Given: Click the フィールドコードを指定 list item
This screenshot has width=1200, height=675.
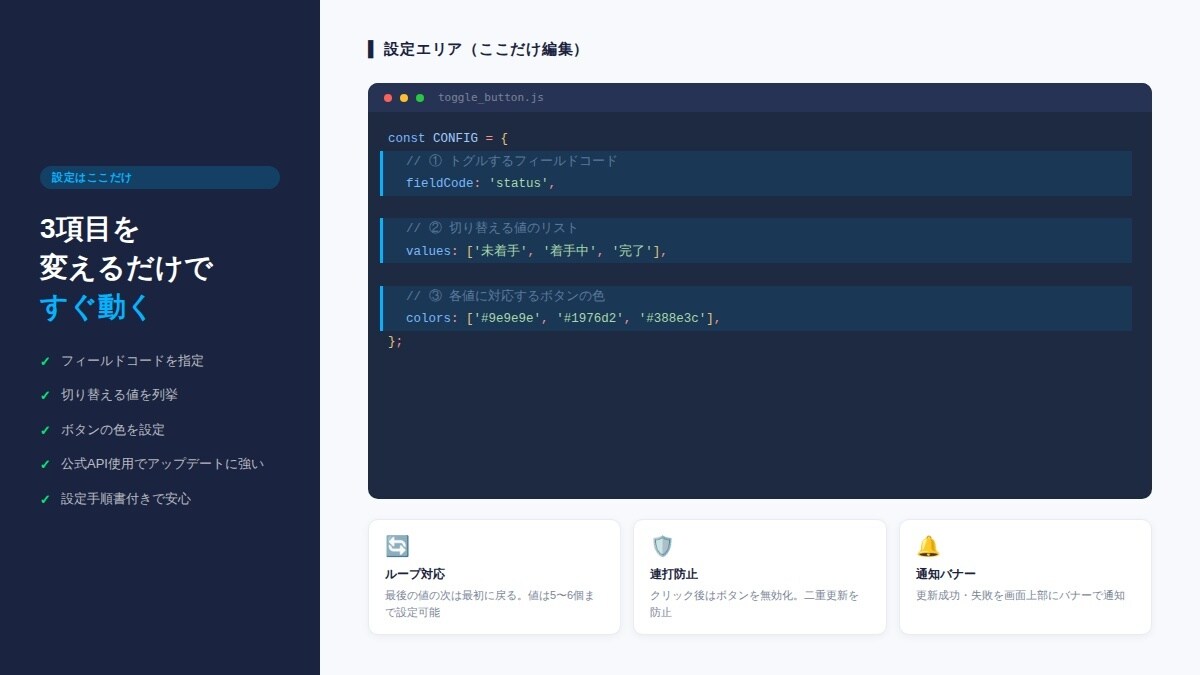Looking at the screenshot, I should pos(132,361).
